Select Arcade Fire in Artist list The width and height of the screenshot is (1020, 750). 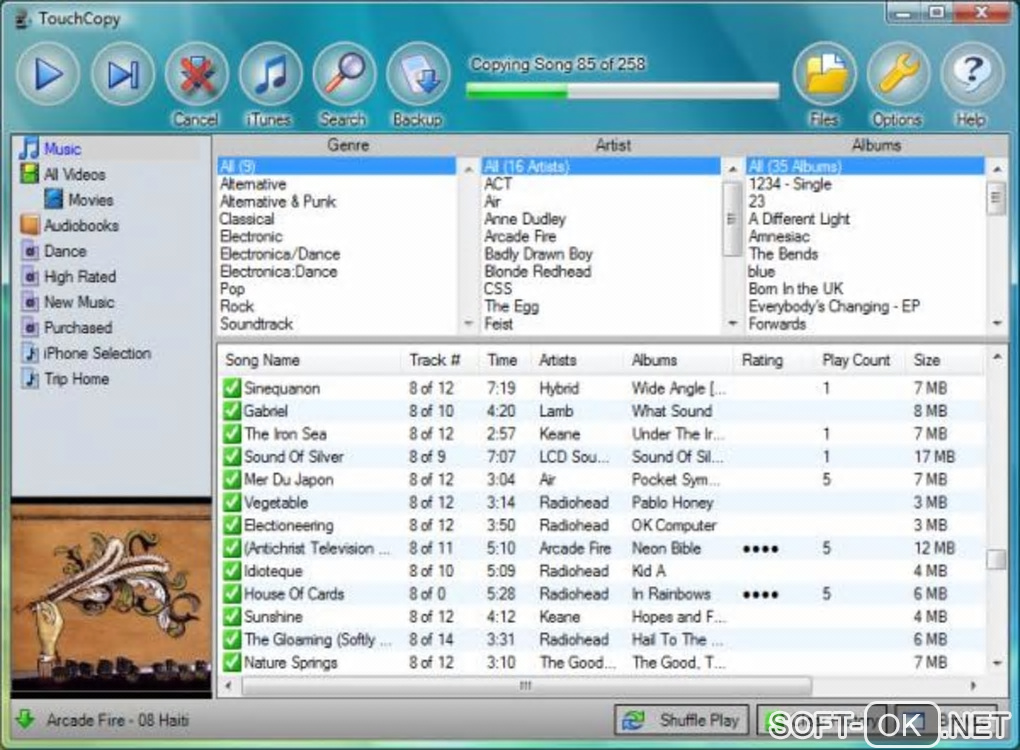click(520, 237)
